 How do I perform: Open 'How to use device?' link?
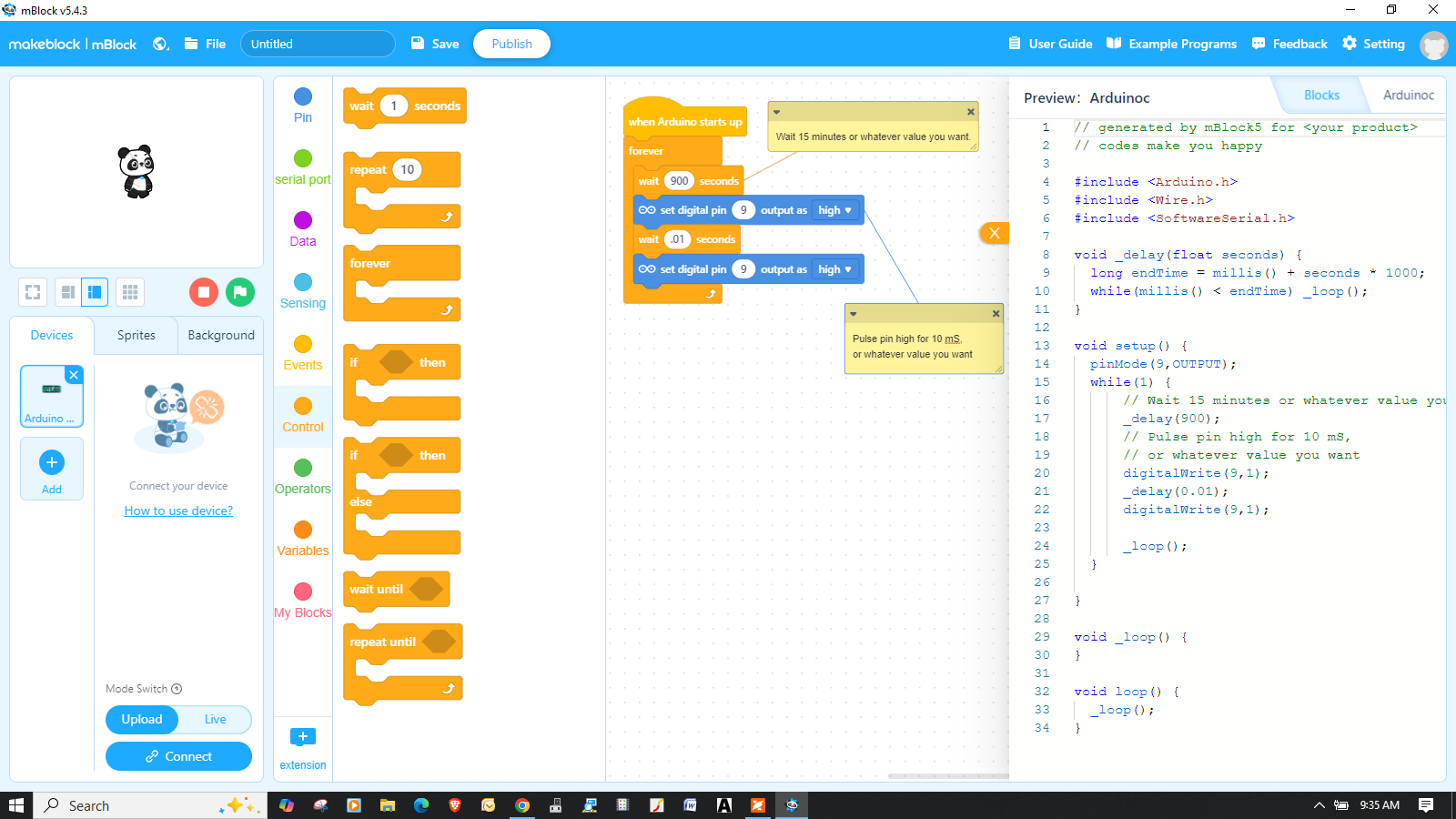(x=178, y=511)
